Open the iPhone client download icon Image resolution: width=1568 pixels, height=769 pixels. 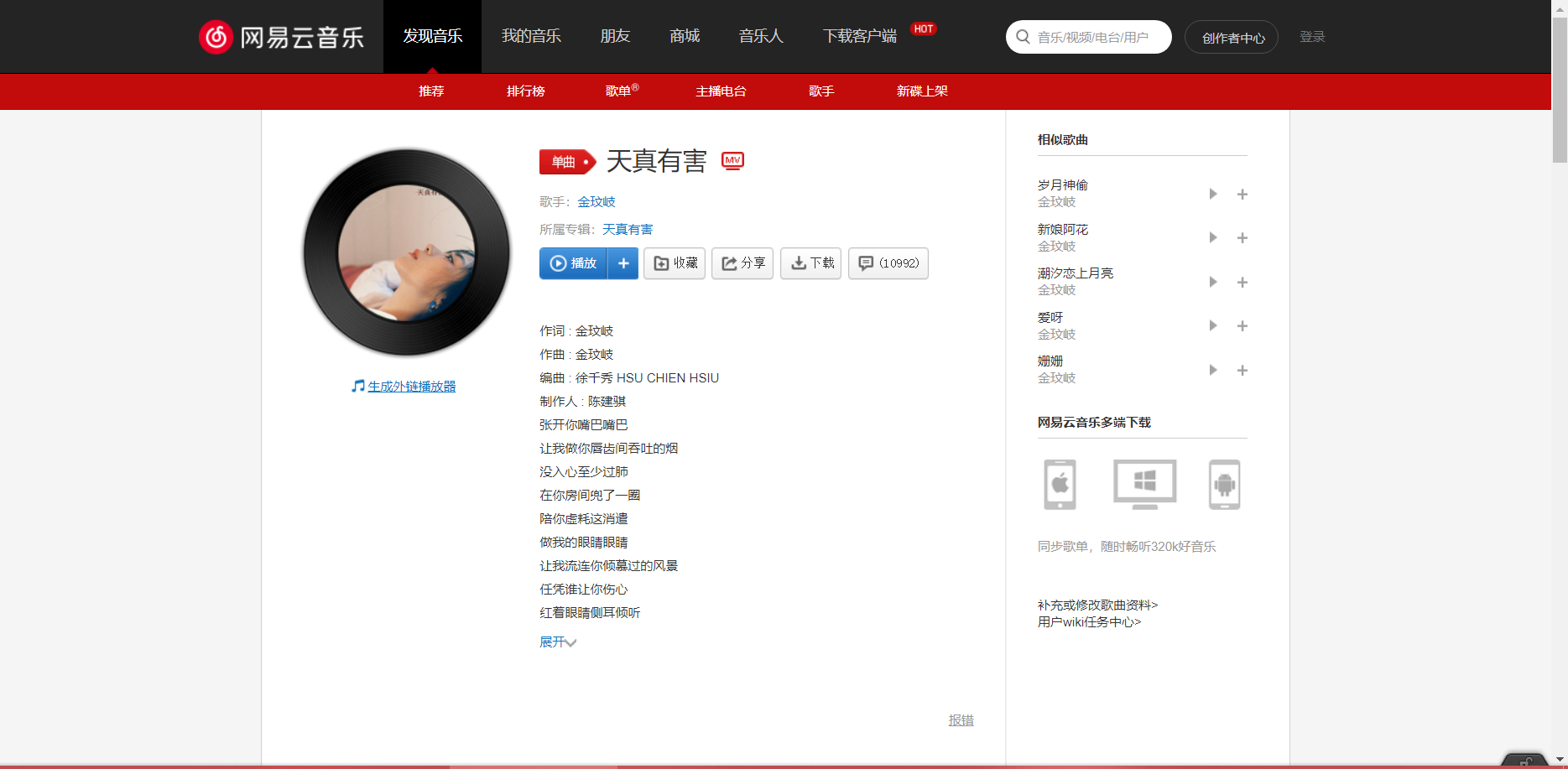click(1060, 484)
